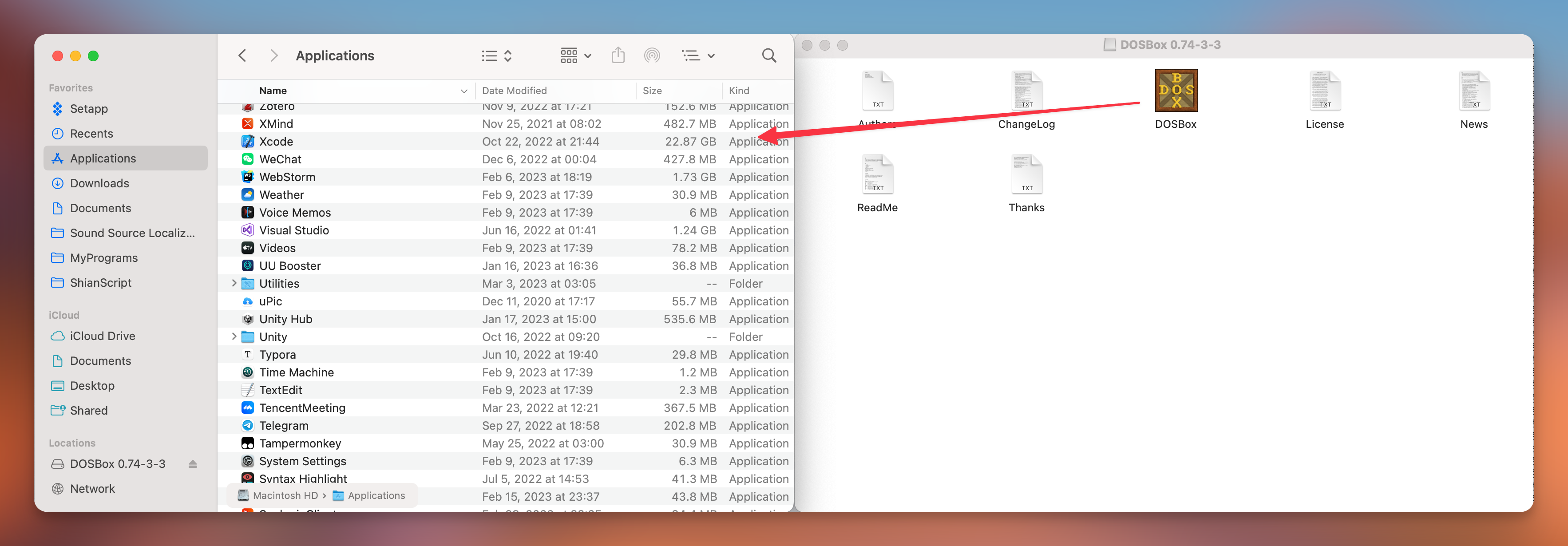This screenshot has width=1568, height=546.
Task: Sort by the Kind column header
Action: (x=739, y=91)
